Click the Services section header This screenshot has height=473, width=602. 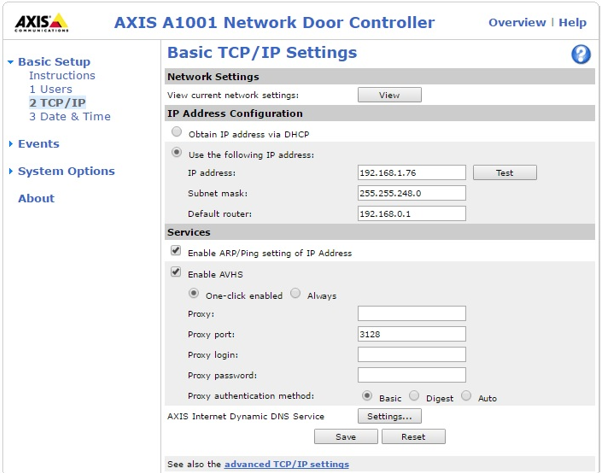click(380, 232)
